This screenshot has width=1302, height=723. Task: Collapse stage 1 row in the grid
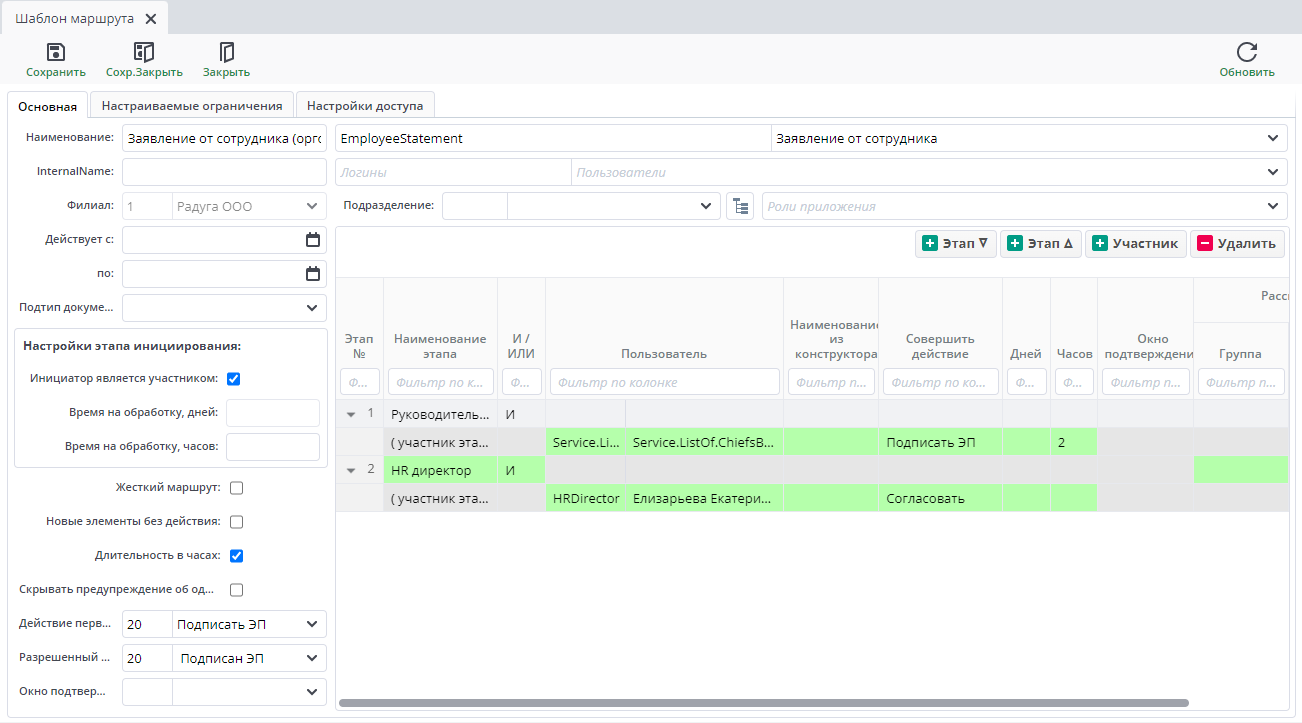(351, 414)
